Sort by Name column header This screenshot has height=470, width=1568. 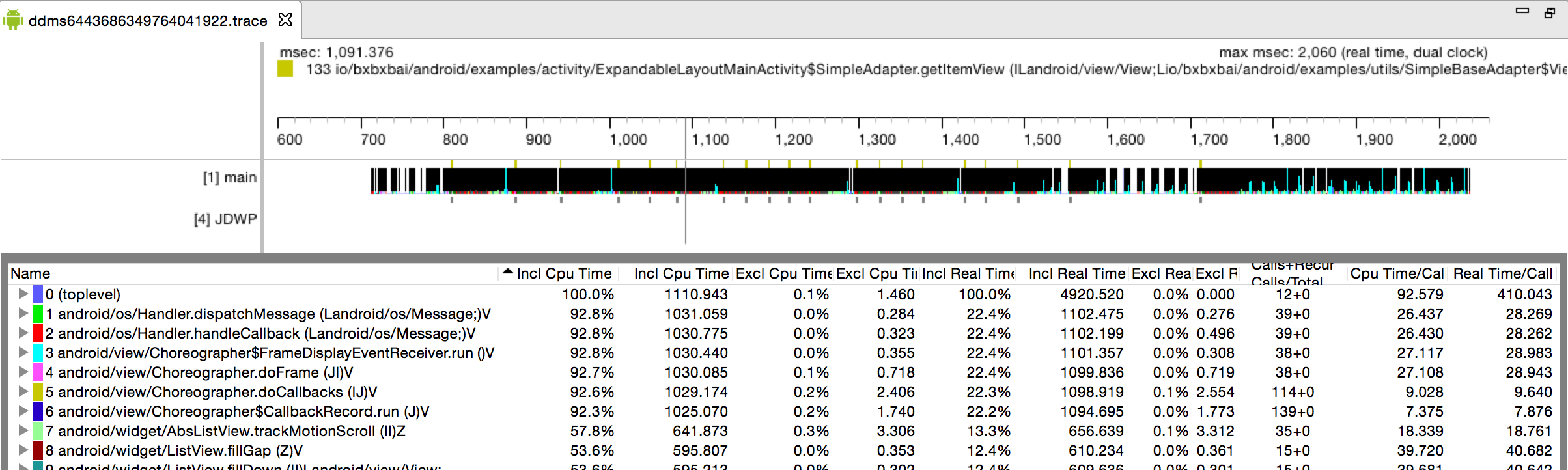tap(253, 273)
